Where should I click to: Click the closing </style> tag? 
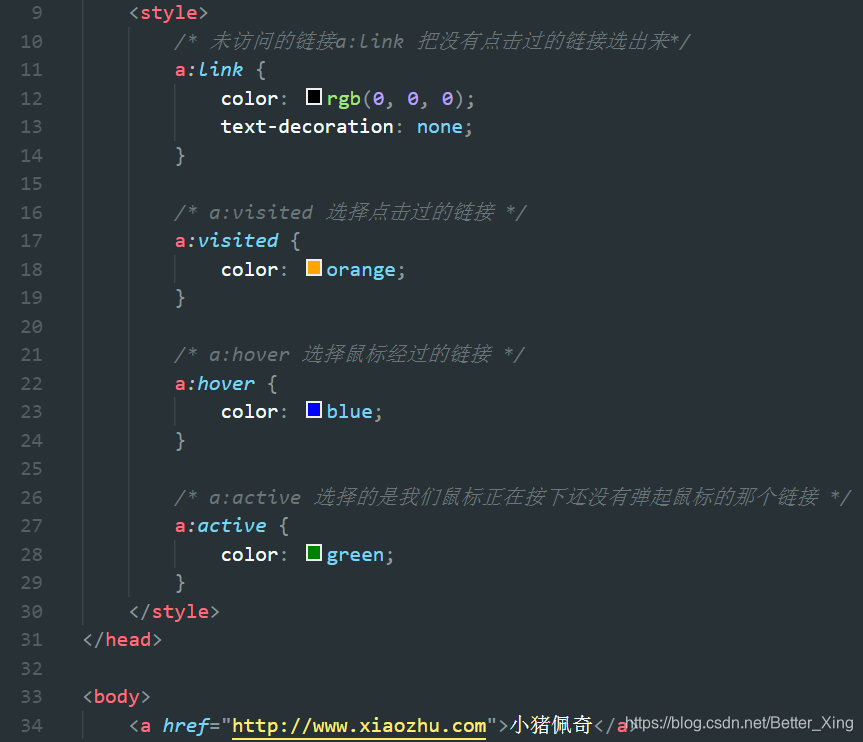(174, 612)
